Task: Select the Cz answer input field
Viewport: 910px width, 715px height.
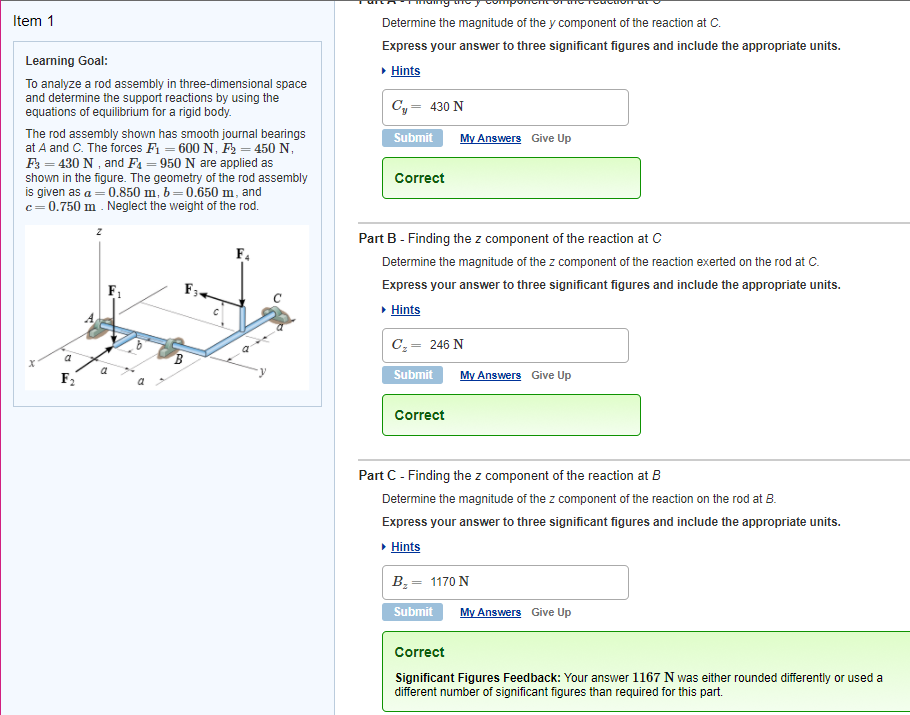Action: 503,344
